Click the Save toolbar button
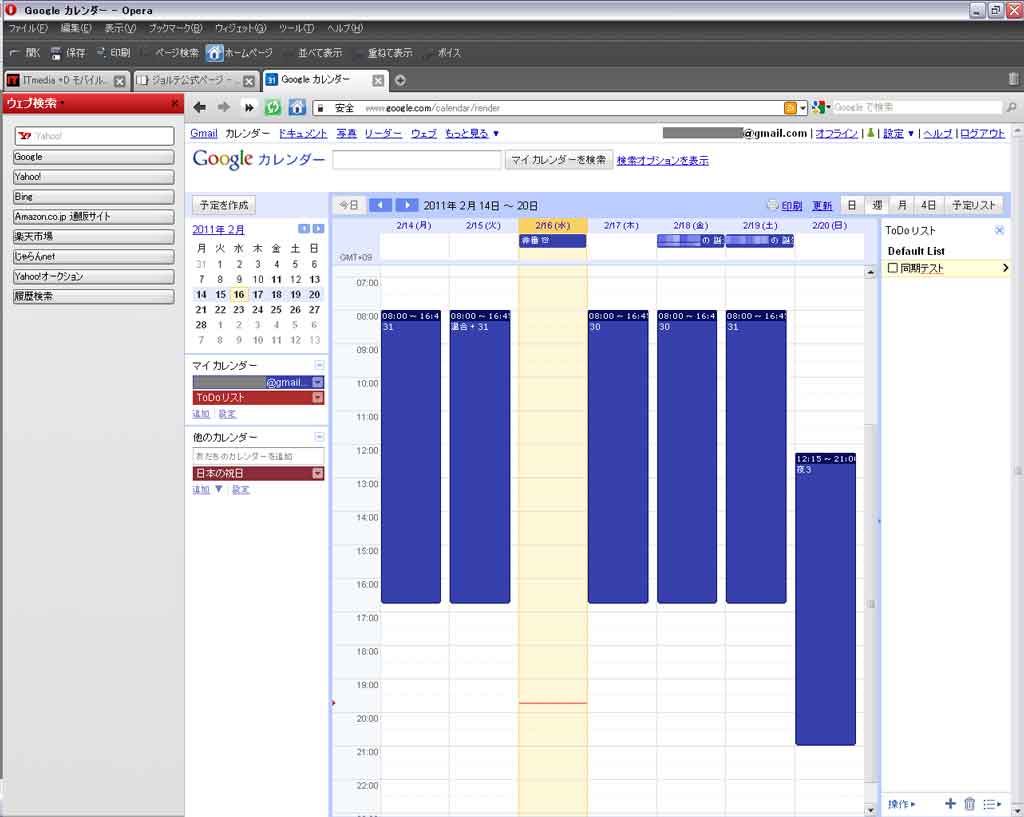 pyautogui.click(x=69, y=53)
